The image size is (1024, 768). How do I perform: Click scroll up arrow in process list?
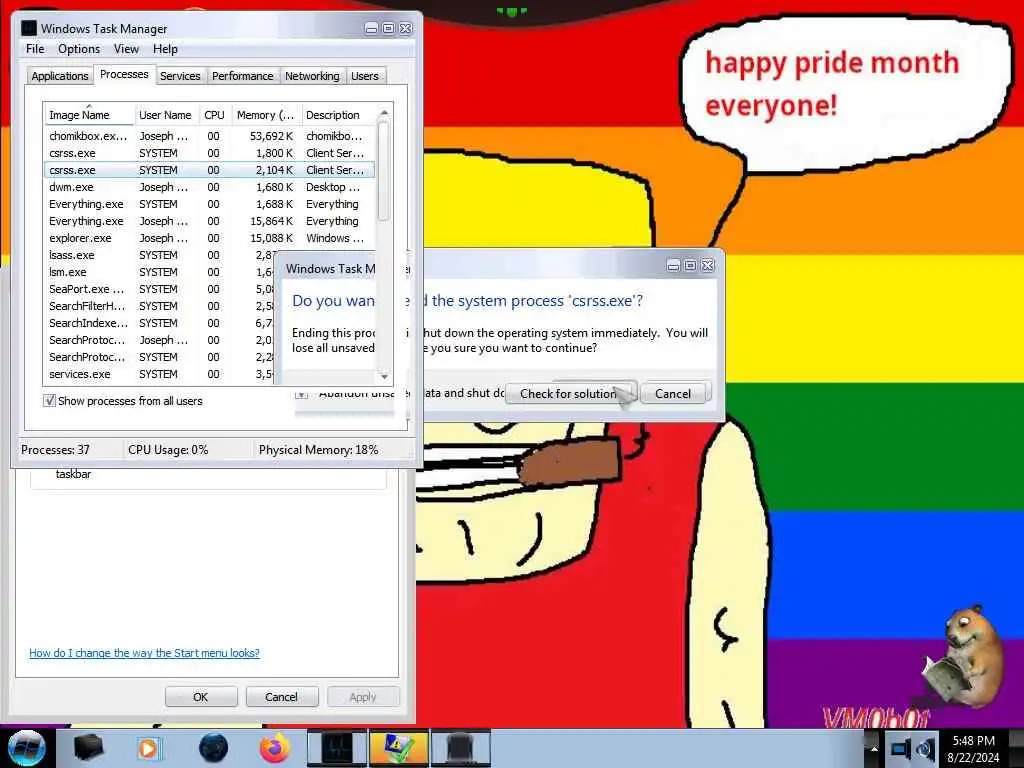(x=384, y=113)
